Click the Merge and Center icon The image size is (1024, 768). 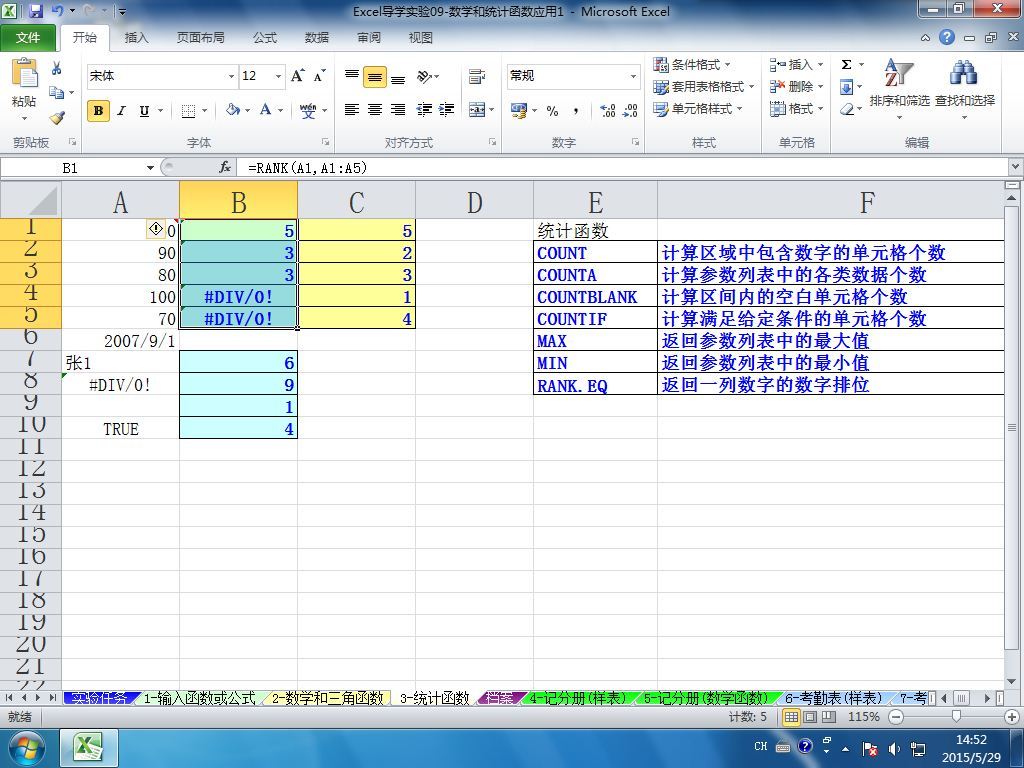point(477,110)
